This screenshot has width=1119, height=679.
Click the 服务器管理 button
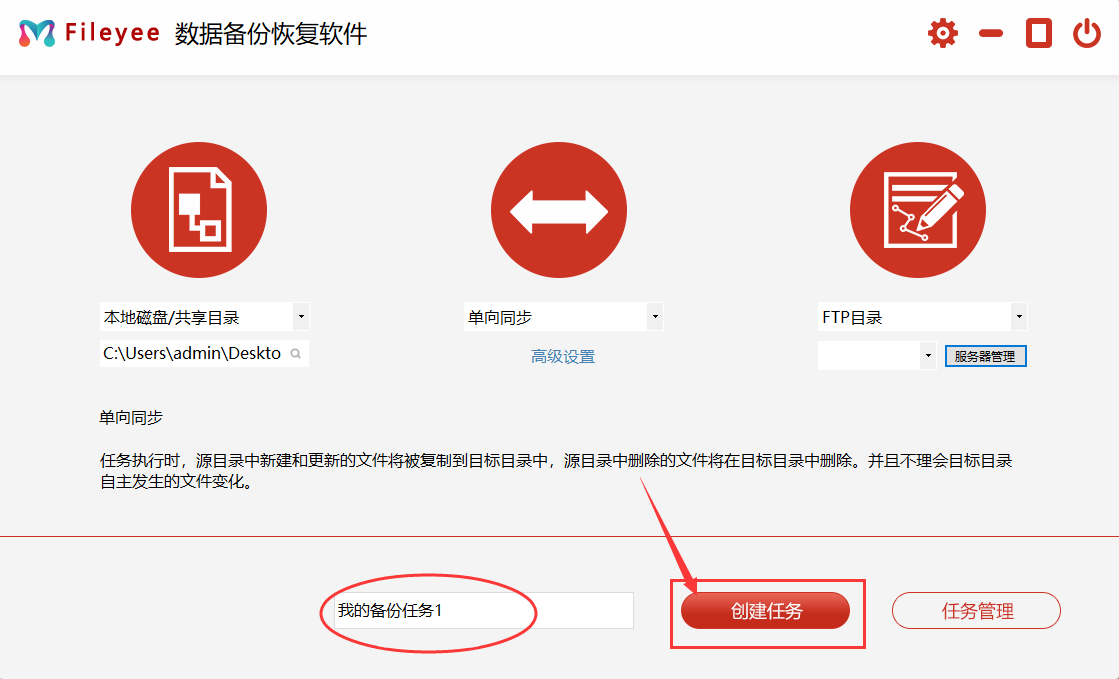(985, 357)
